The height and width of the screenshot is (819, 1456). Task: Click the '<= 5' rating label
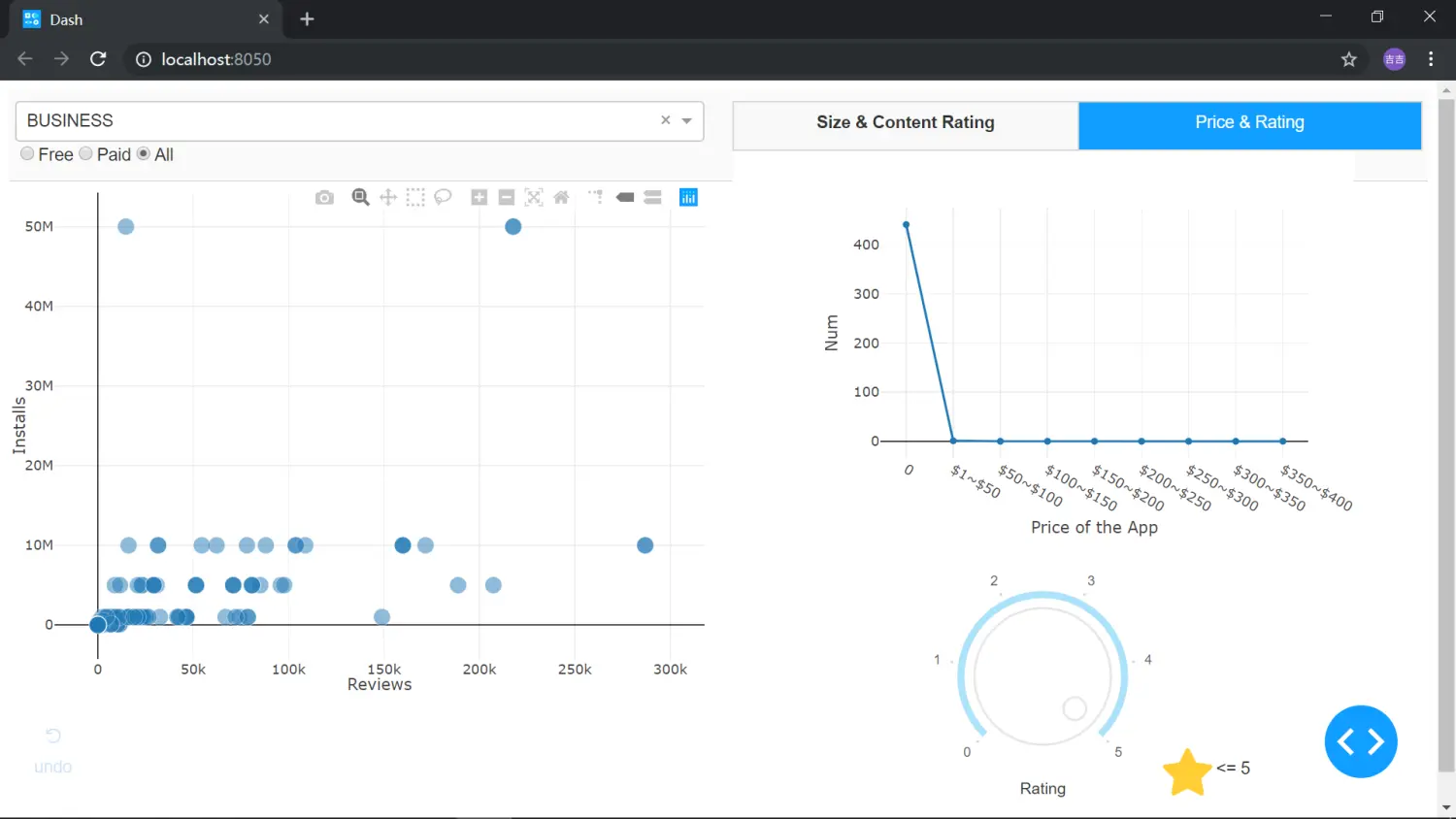[1233, 768]
